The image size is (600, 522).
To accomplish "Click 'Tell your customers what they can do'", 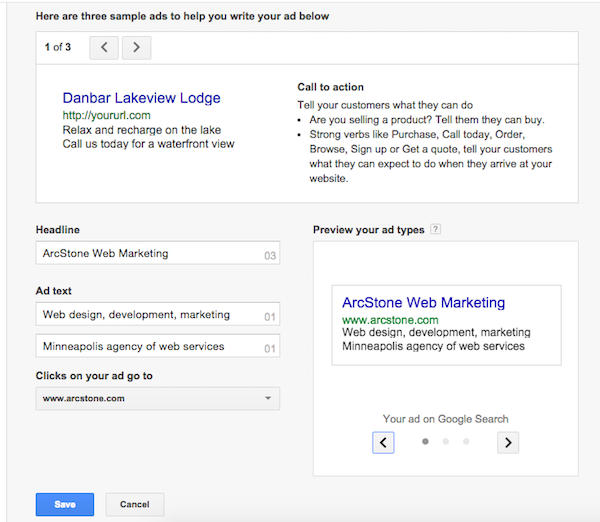I will [385, 105].
